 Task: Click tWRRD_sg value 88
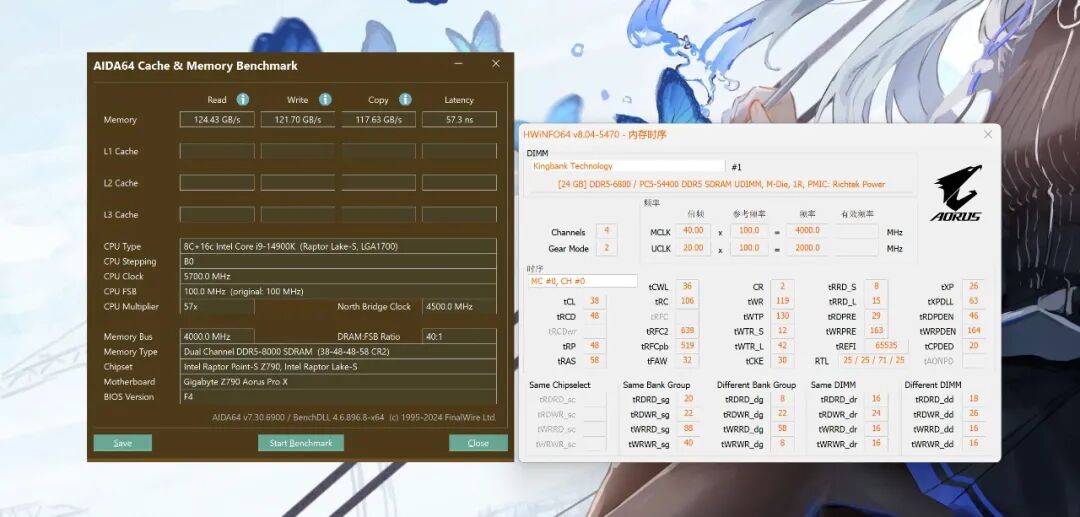pyautogui.click(x=688, y=429)
